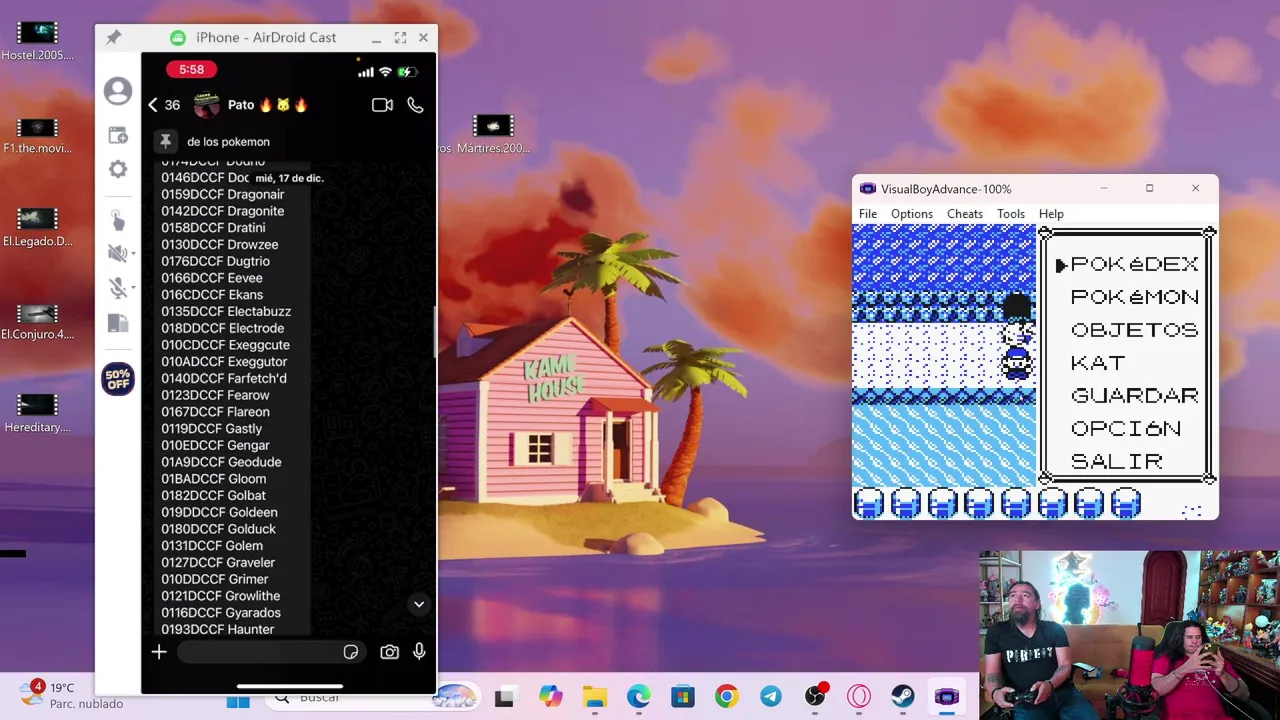
Task: Click POKéMON in the game menu
Action: coord(1134,297)
